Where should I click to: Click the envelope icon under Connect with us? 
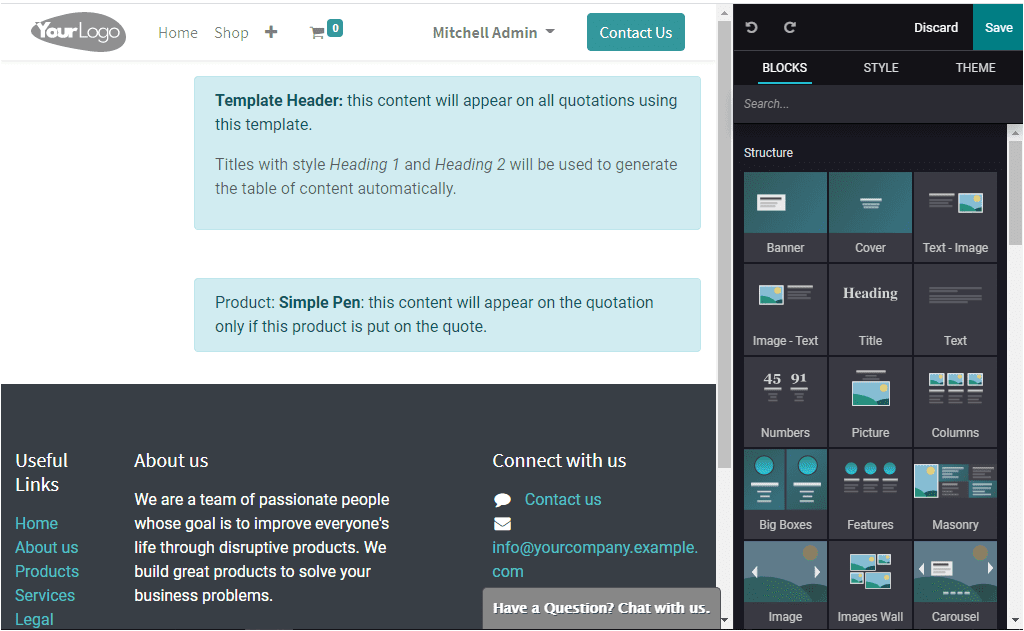501,523
